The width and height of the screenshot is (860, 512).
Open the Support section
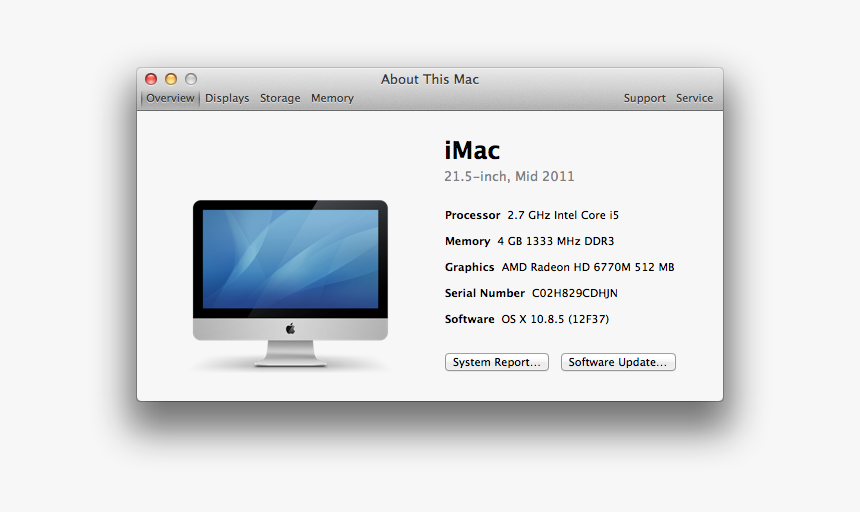click(644, 98)
